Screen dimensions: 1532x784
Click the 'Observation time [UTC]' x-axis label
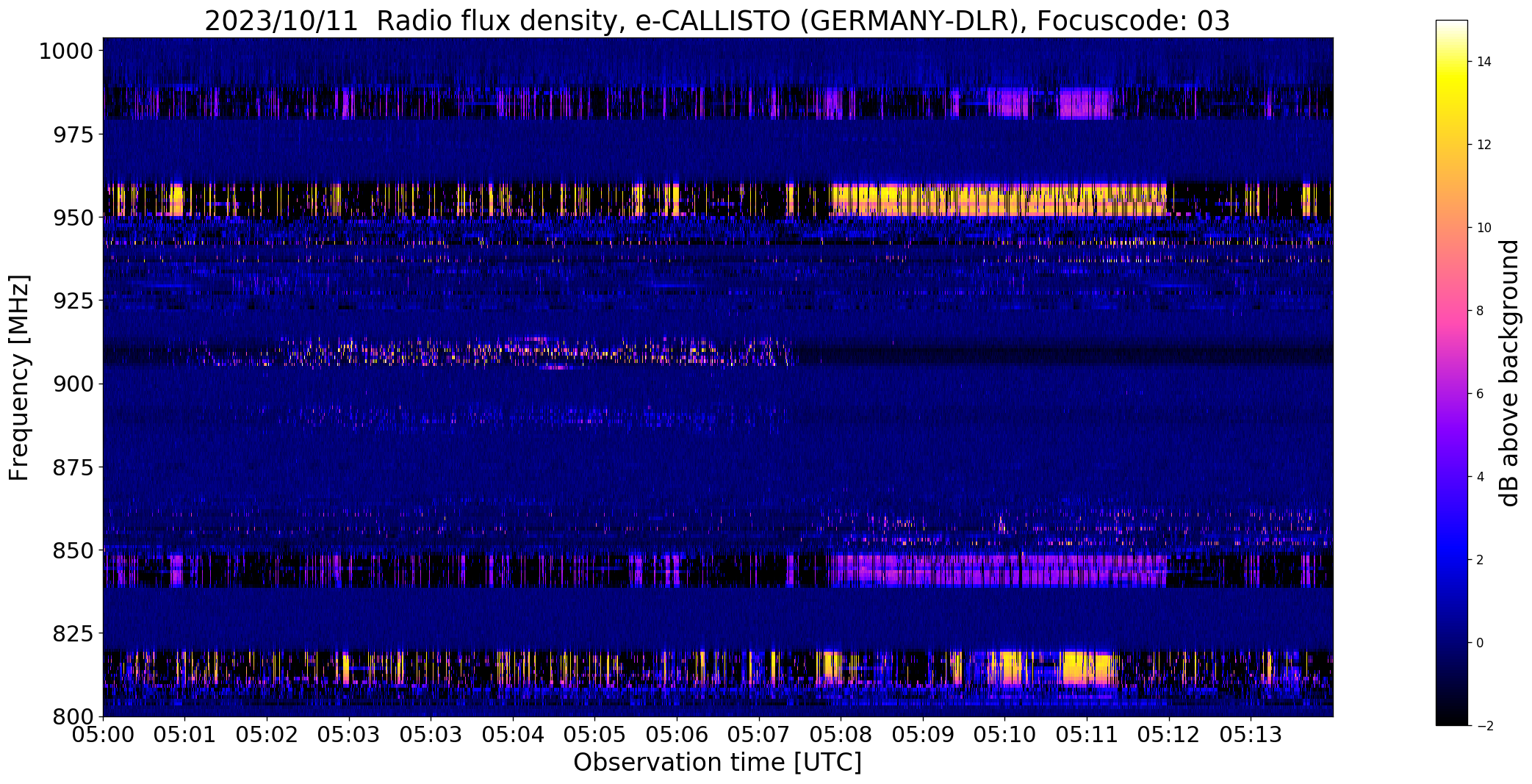(x=717, y=763)
